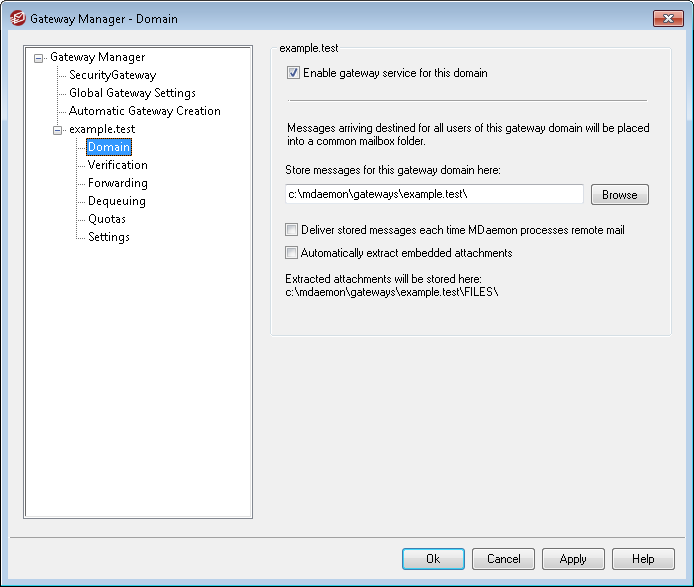
Task: Uncheck Enable gateway service for this domain
Action: pyautogui.click(x=293, y=73)
